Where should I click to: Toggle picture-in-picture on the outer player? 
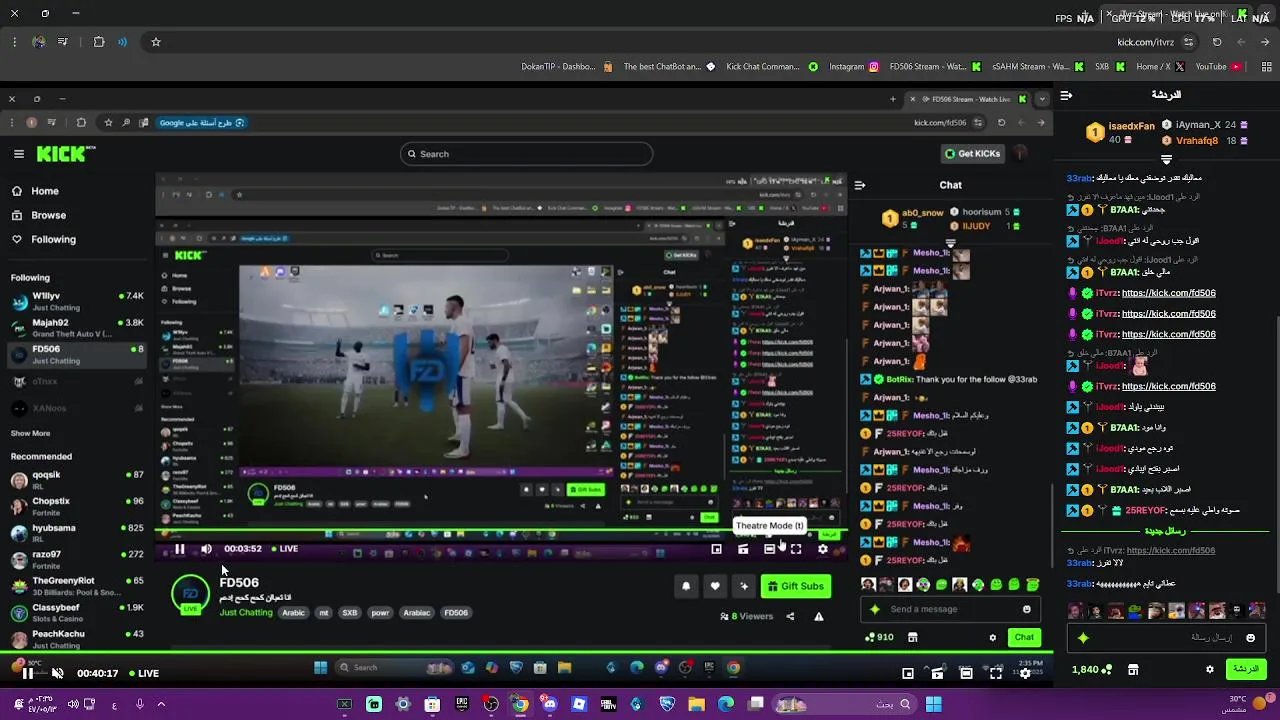pyautogui.click(x=908, y=673)
